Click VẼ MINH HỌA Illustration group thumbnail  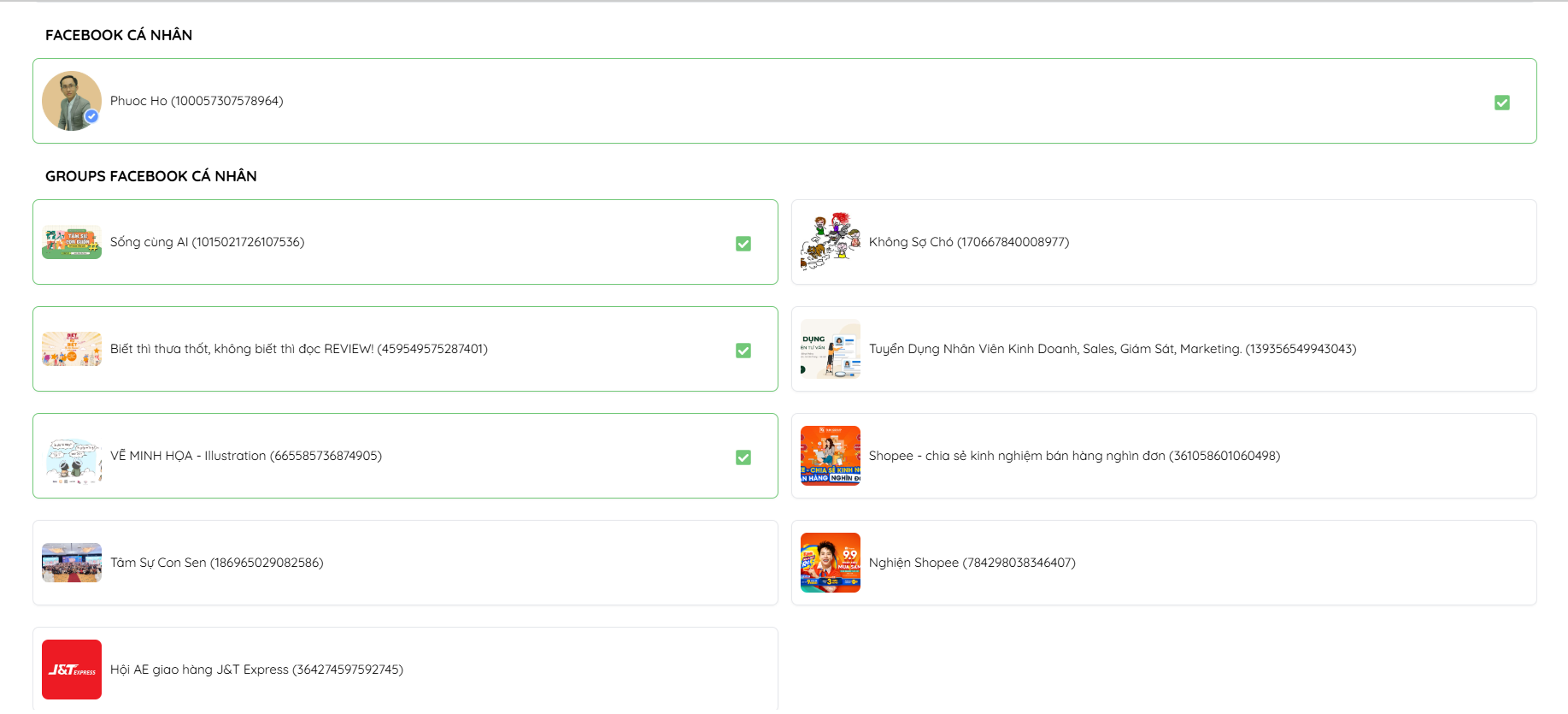point(72,456)
